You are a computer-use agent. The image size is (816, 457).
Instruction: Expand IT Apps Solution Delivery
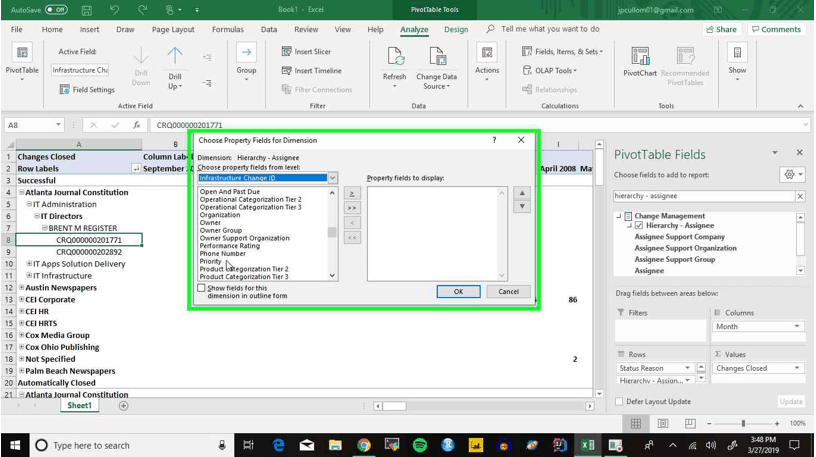click(x=30, y=263)
